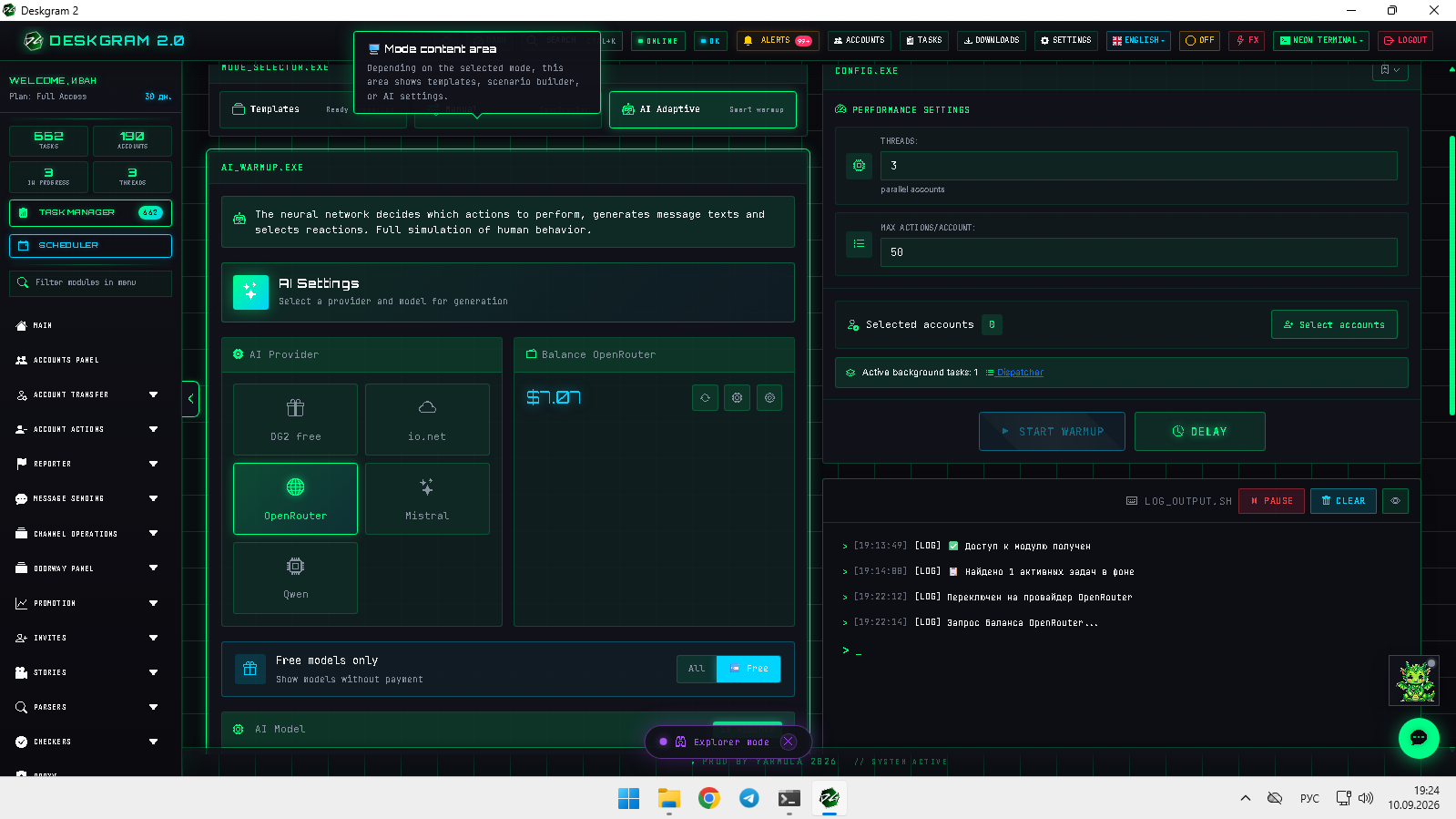This screenshot has width=1456, height=819.
Task: Pause the log output
Action: pyautogui.click(x=1271, y=501)
